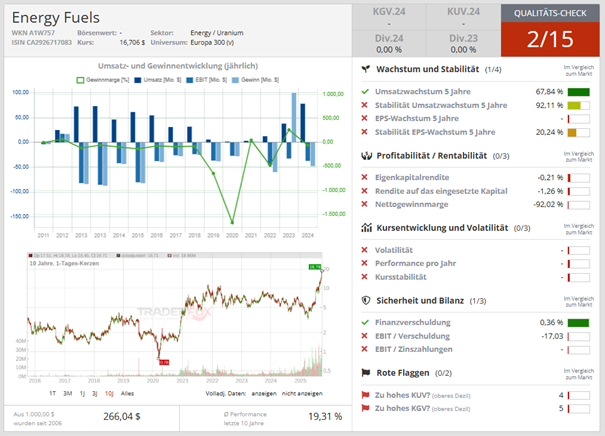
Task: Click the Nettogewinnmarge label
Action: (412, 204)
